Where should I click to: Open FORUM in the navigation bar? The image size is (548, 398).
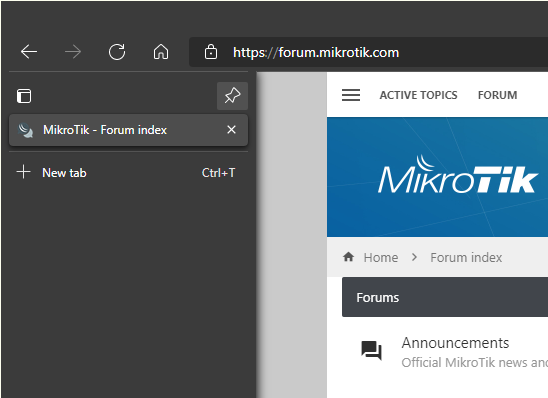point(497,95)
